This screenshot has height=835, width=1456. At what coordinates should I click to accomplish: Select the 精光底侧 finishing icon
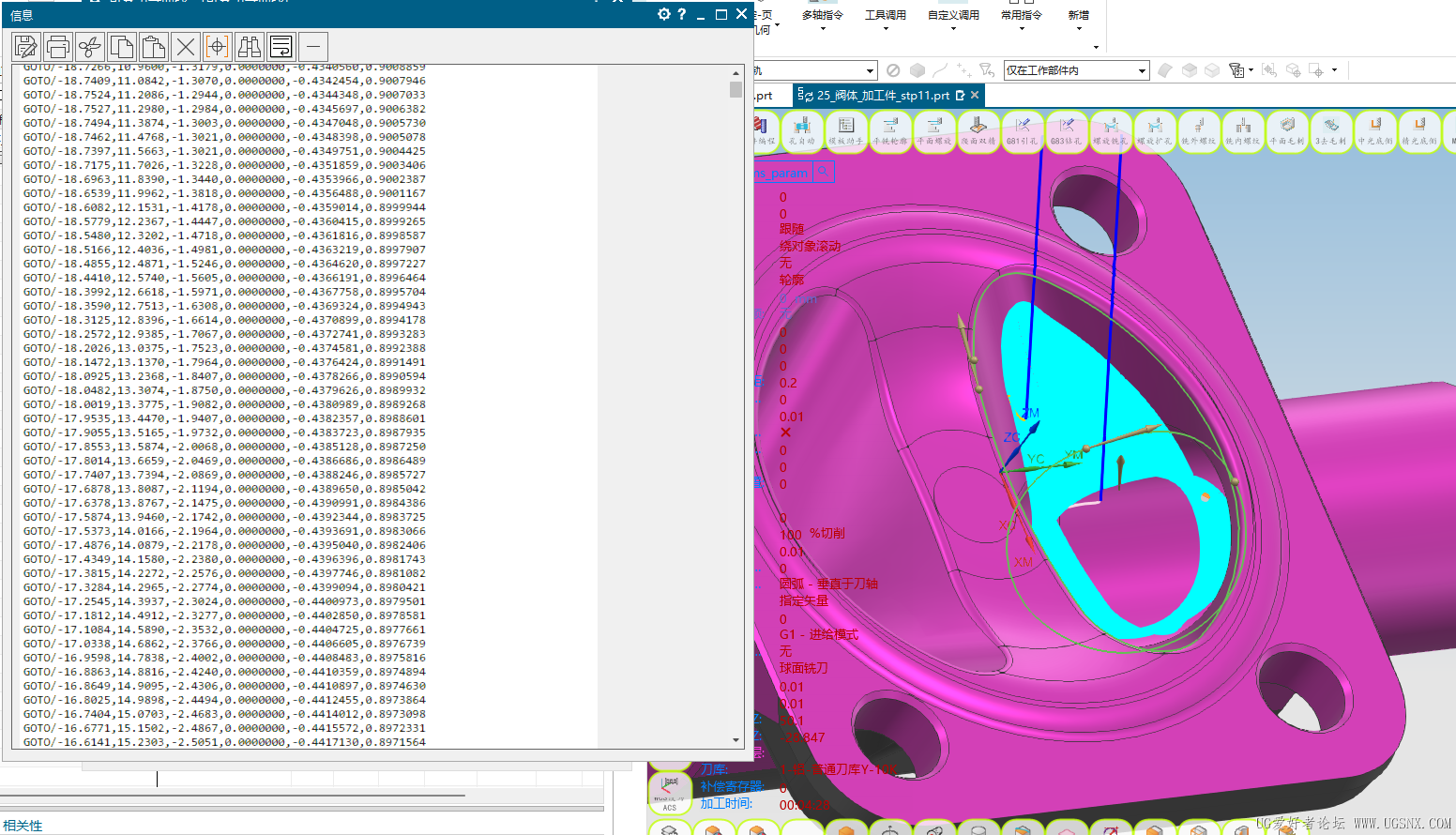pyautogui.click(x=1419, y=130)
